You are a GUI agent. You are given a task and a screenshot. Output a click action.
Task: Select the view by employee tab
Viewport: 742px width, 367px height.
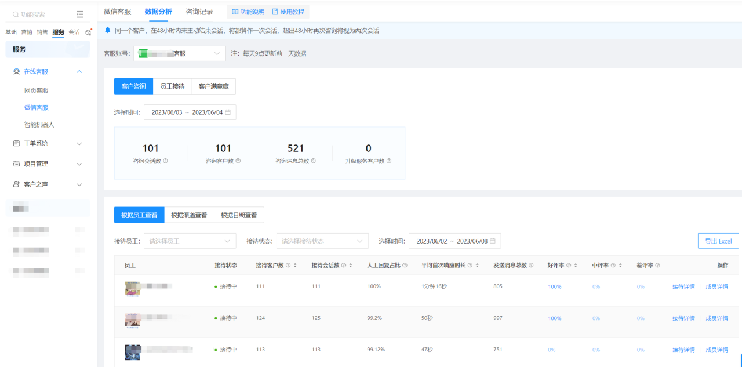pyautogui.click(x=139, y=215)
